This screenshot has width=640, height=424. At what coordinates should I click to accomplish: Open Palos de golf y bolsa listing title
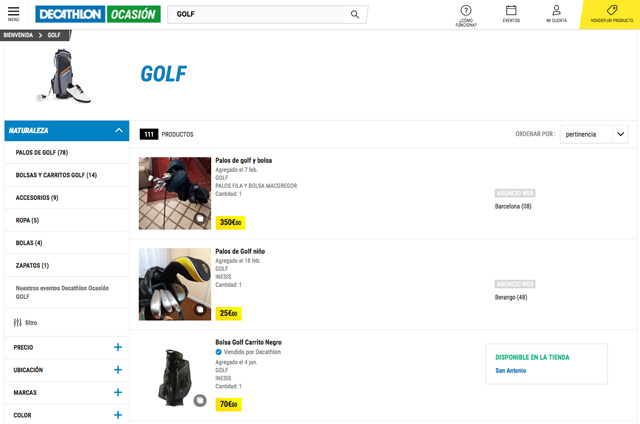[x=244, y=160]
